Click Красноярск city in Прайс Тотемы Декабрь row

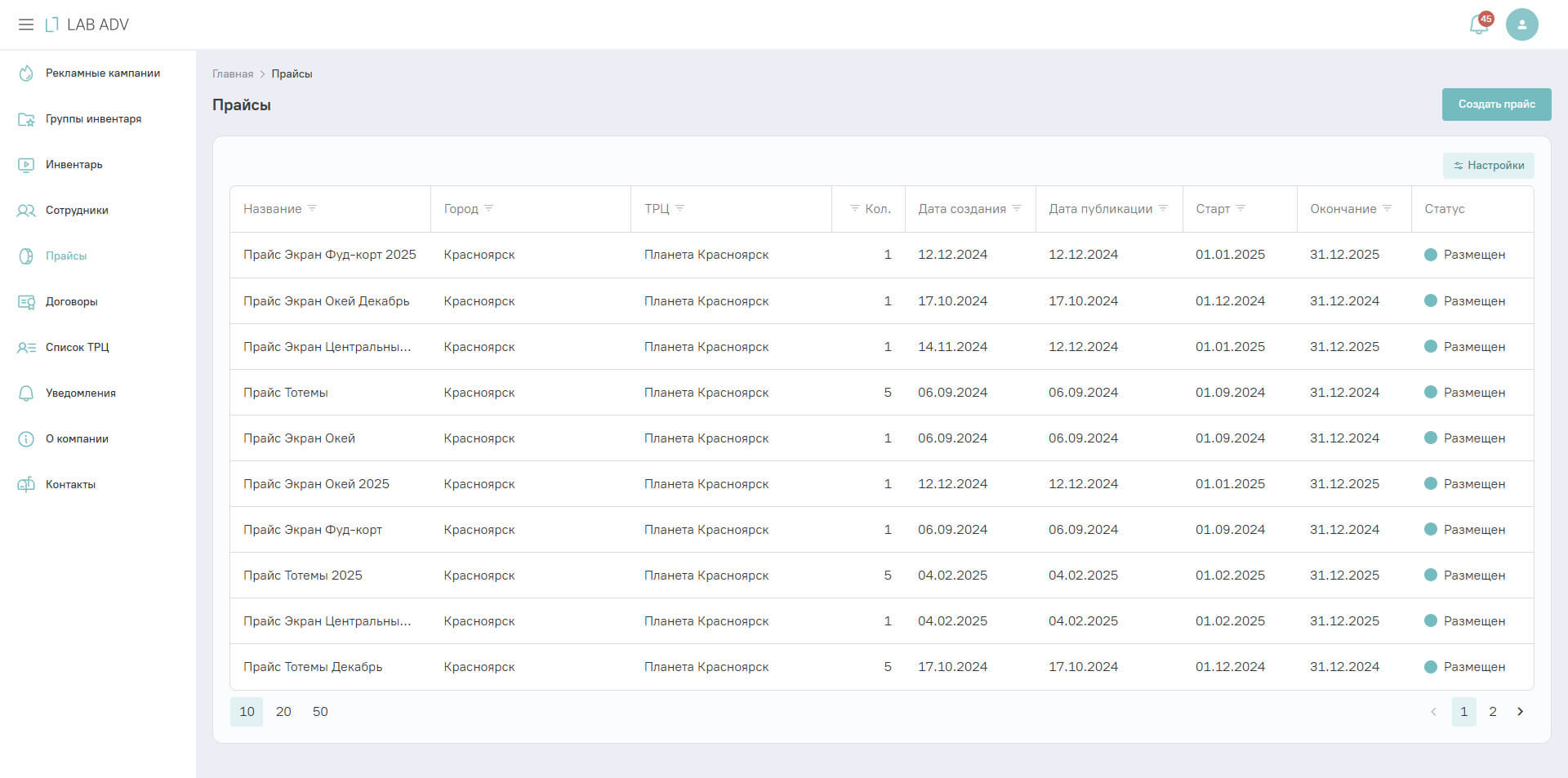(x=479, y=667)
